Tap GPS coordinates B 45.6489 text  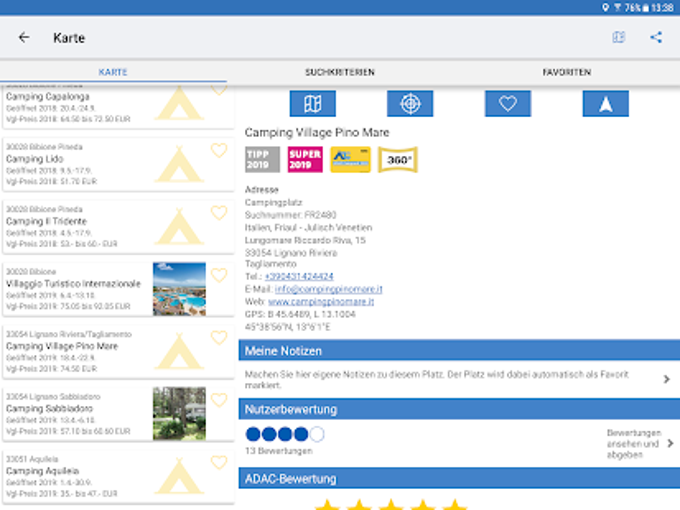(x=300, y=314)
